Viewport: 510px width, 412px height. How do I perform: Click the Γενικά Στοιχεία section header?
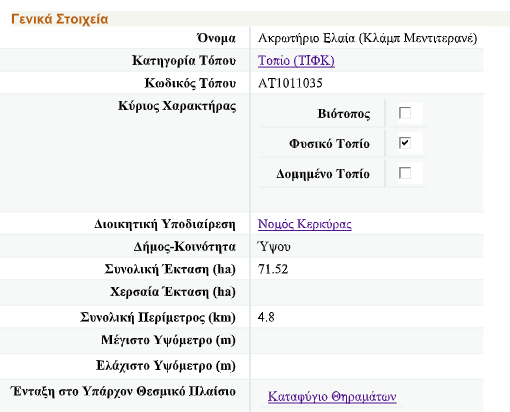60,19
